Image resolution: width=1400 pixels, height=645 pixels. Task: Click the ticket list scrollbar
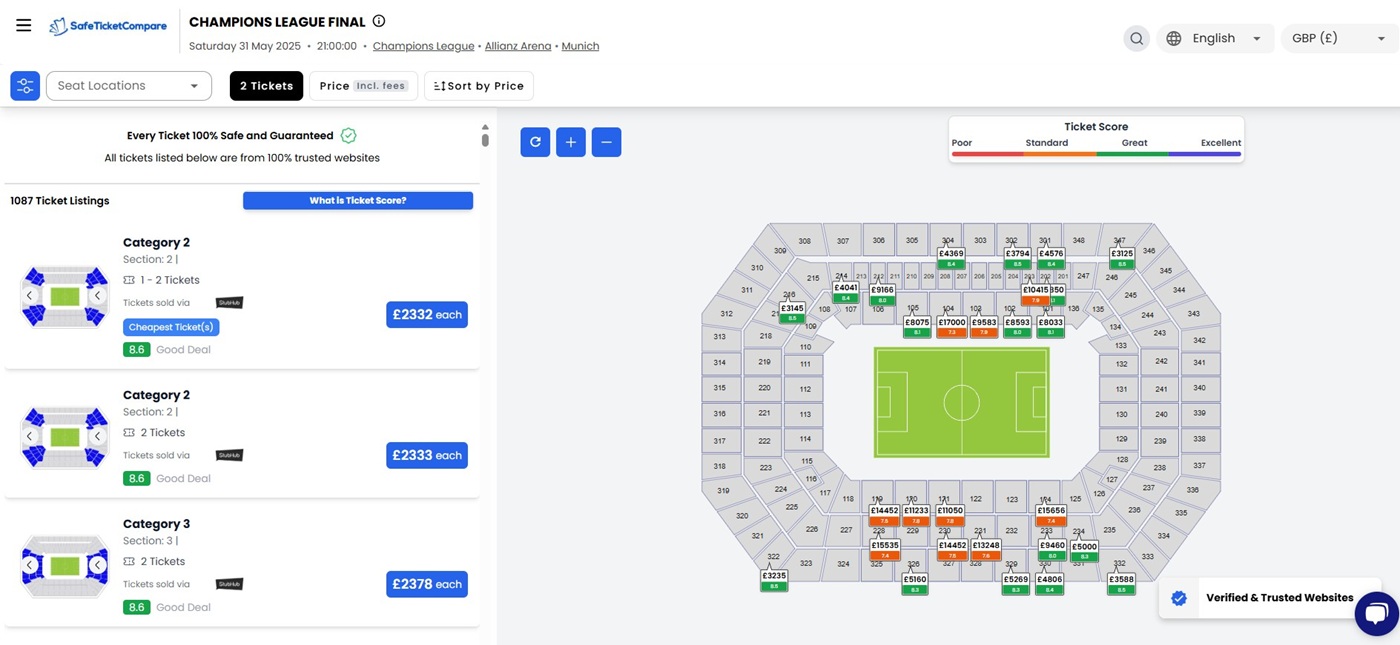click(x=485, y=137)
